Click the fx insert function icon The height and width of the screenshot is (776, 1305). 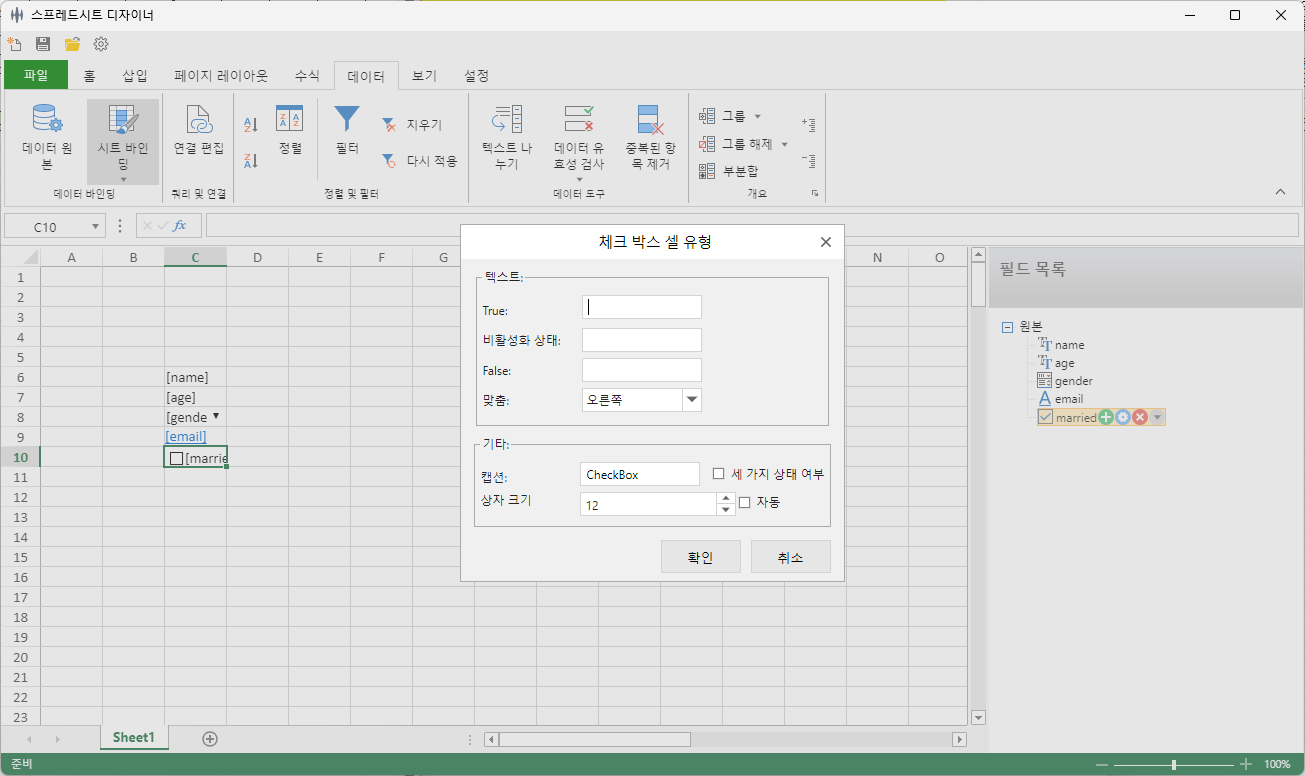tap(181, 226)
